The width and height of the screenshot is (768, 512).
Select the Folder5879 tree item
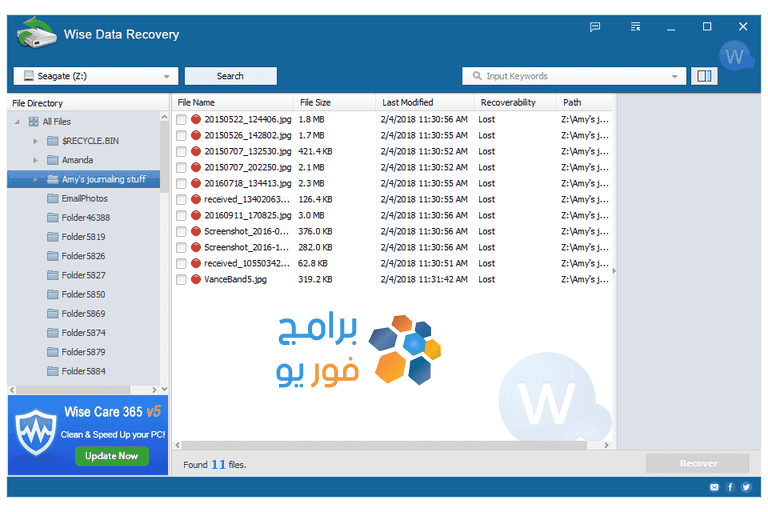[83, 352]
